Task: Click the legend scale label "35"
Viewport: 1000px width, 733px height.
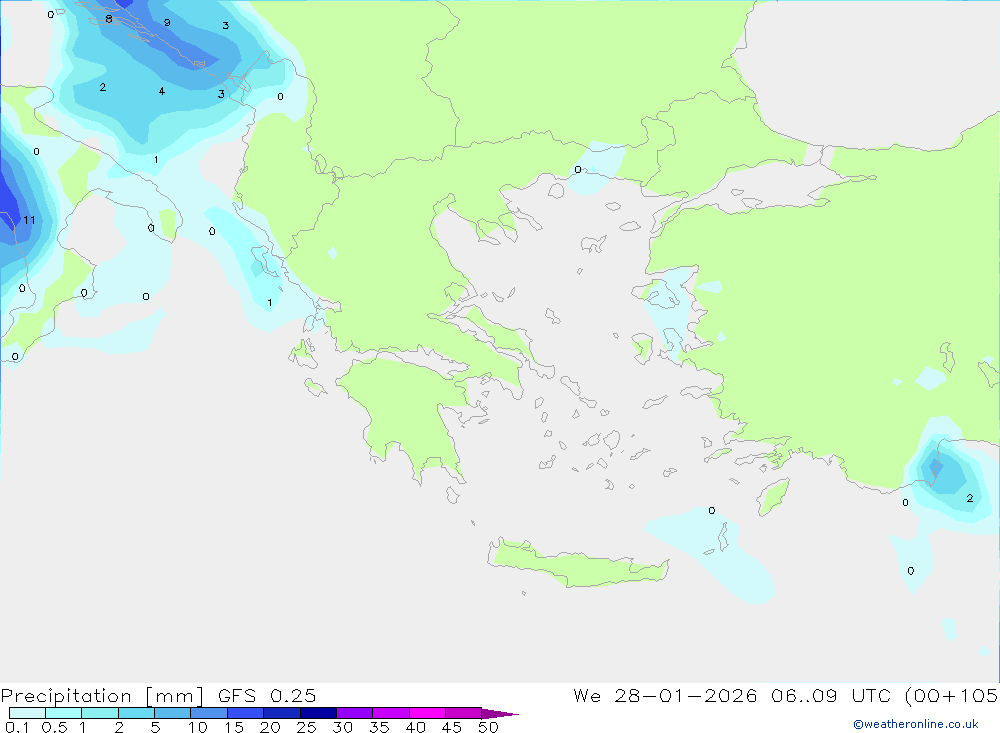Action: coord(379,727)
